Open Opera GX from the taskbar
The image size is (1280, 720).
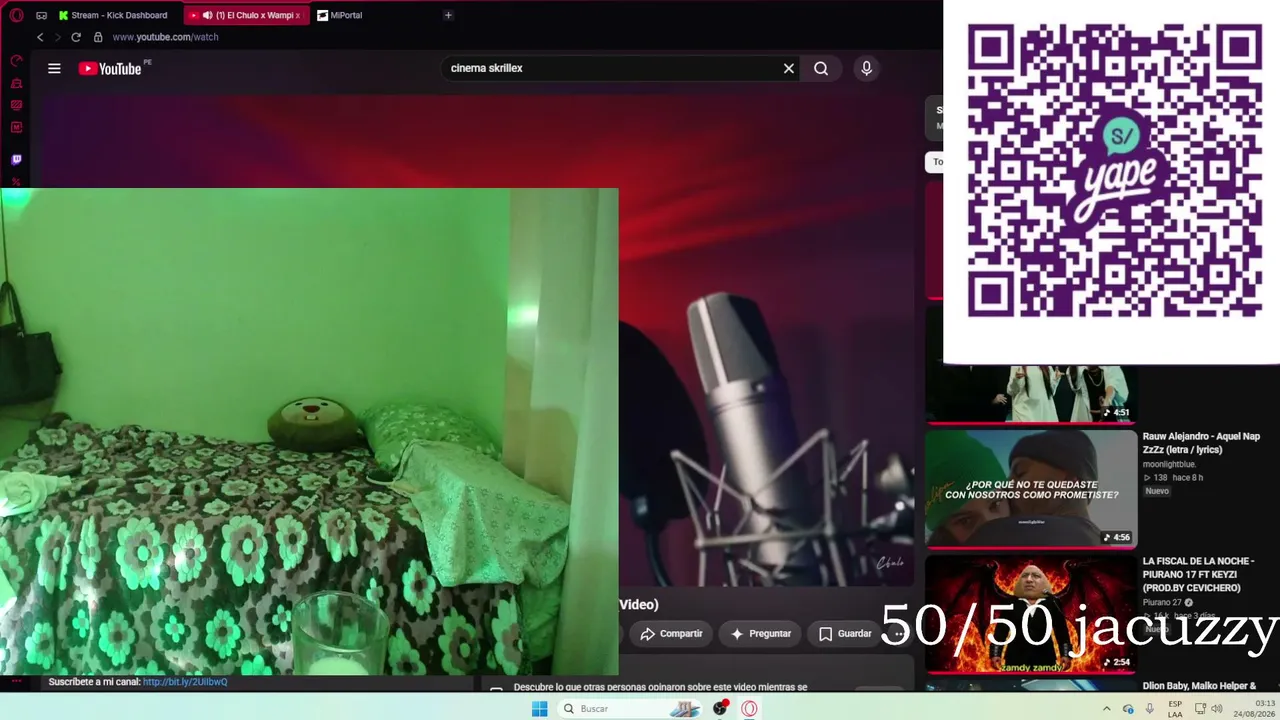tap(749, 708)
